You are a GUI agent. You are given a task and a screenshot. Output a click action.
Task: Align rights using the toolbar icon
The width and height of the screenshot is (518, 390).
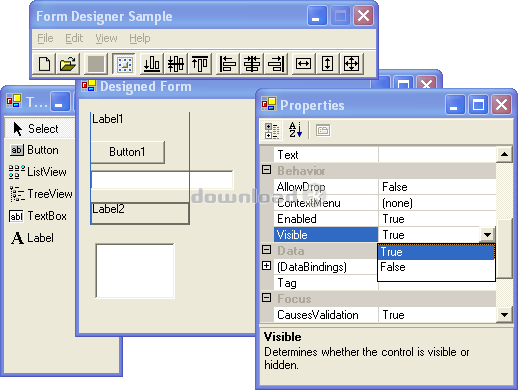pos(276,63)
